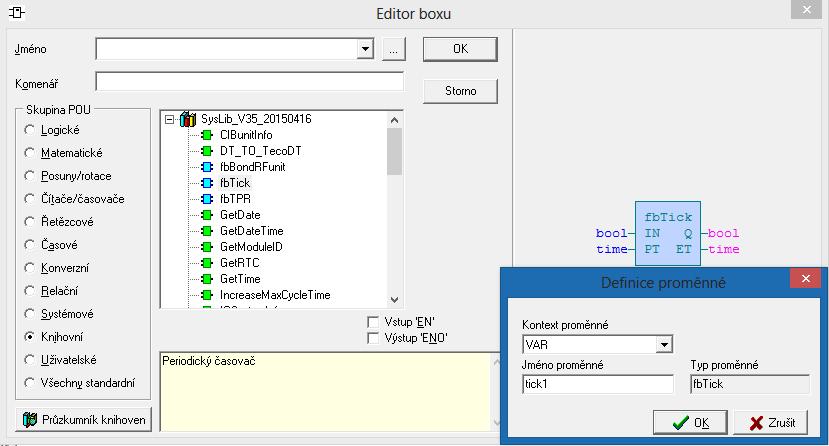The width and height of the screenshot is (829, 446).
Task: Choose the Uživatelské radio option
Action: coord(30,360)
